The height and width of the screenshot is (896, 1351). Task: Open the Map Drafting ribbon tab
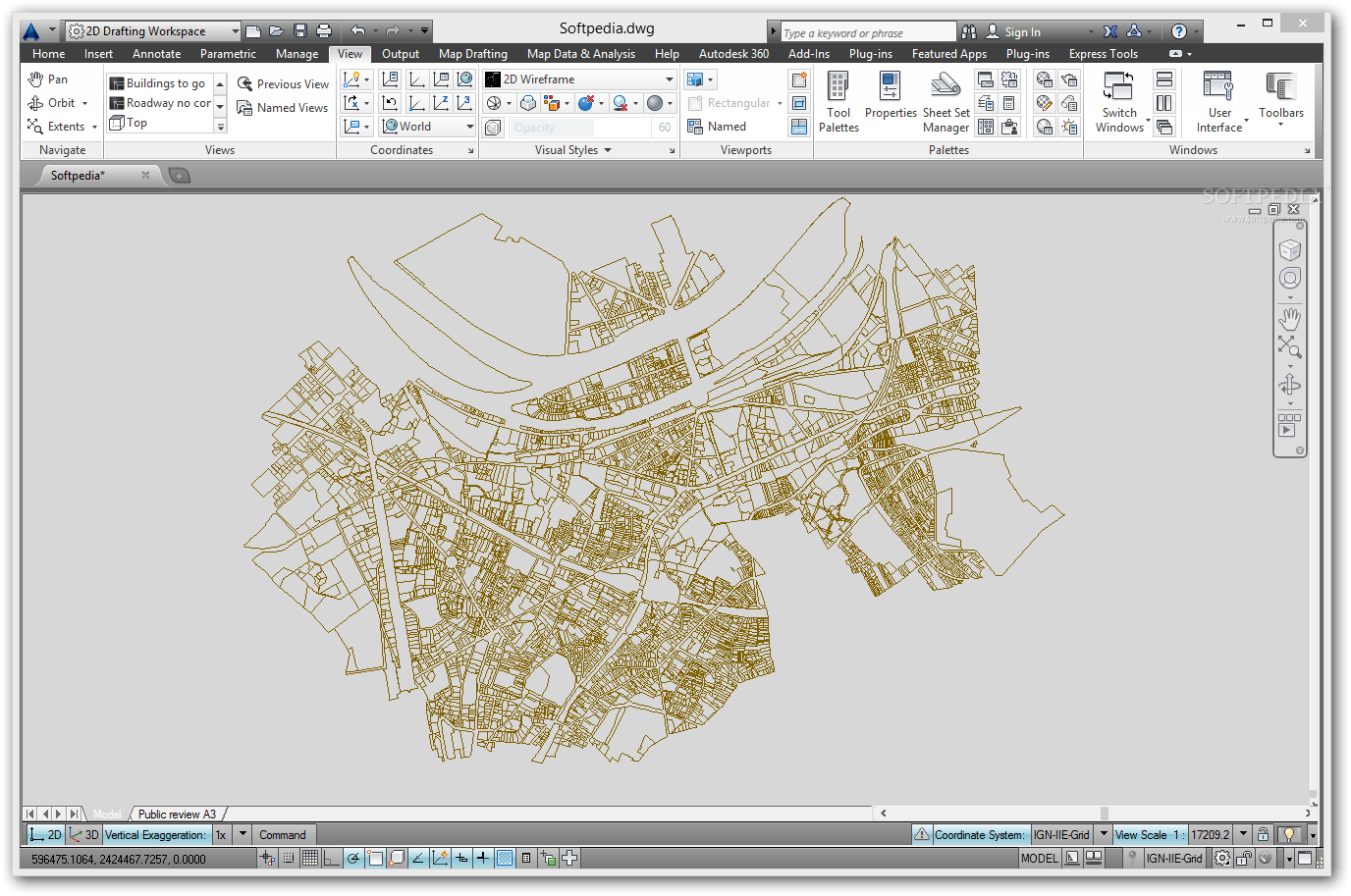click(472, 54)
